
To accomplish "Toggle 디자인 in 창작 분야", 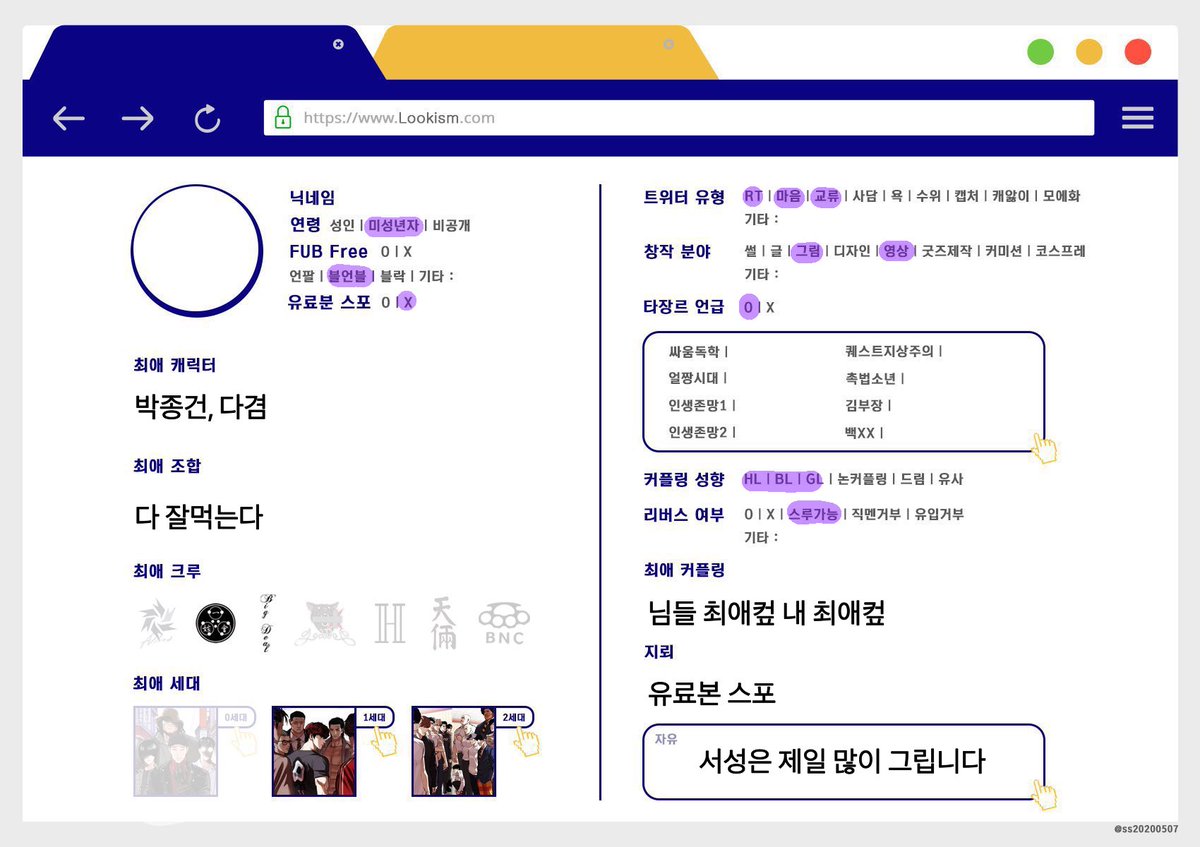I will (852, 251).
